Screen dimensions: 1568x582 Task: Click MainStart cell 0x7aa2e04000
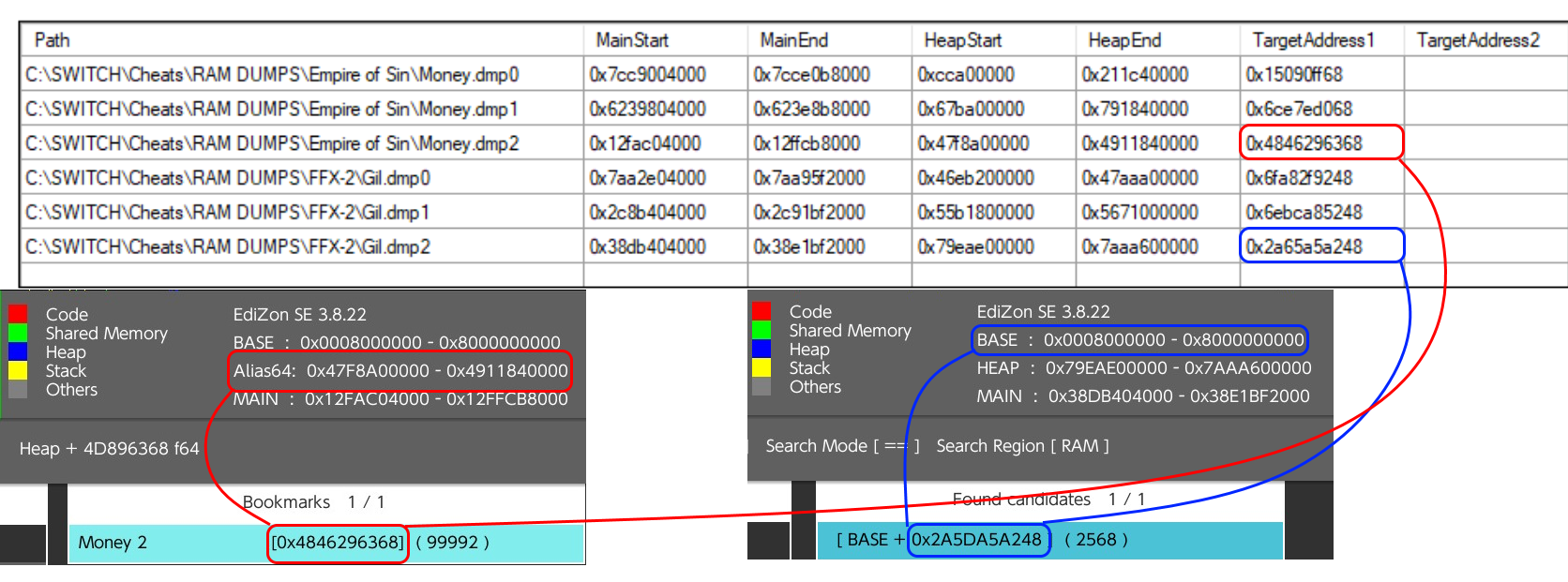(665, 177)
